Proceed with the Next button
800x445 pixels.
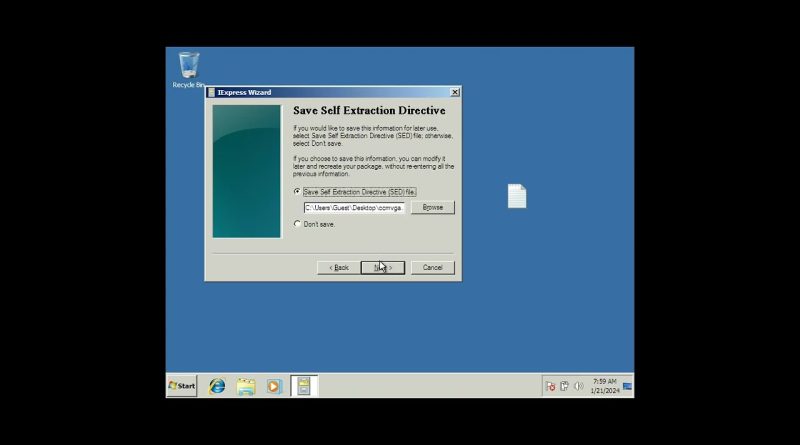click(x=383, y=267)
